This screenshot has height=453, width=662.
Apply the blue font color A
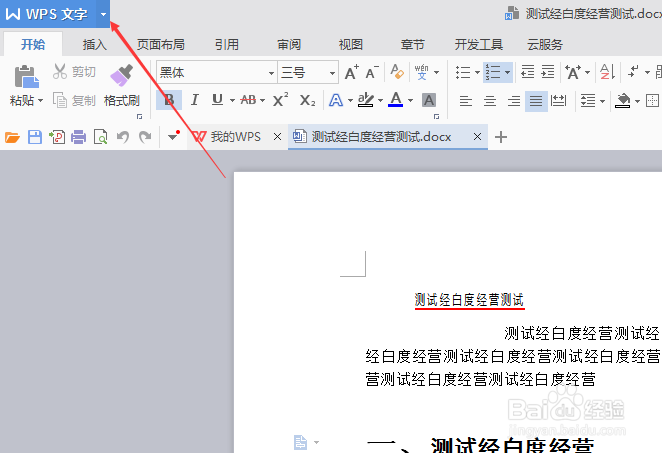pyautogui.click(x=396, y=100)
